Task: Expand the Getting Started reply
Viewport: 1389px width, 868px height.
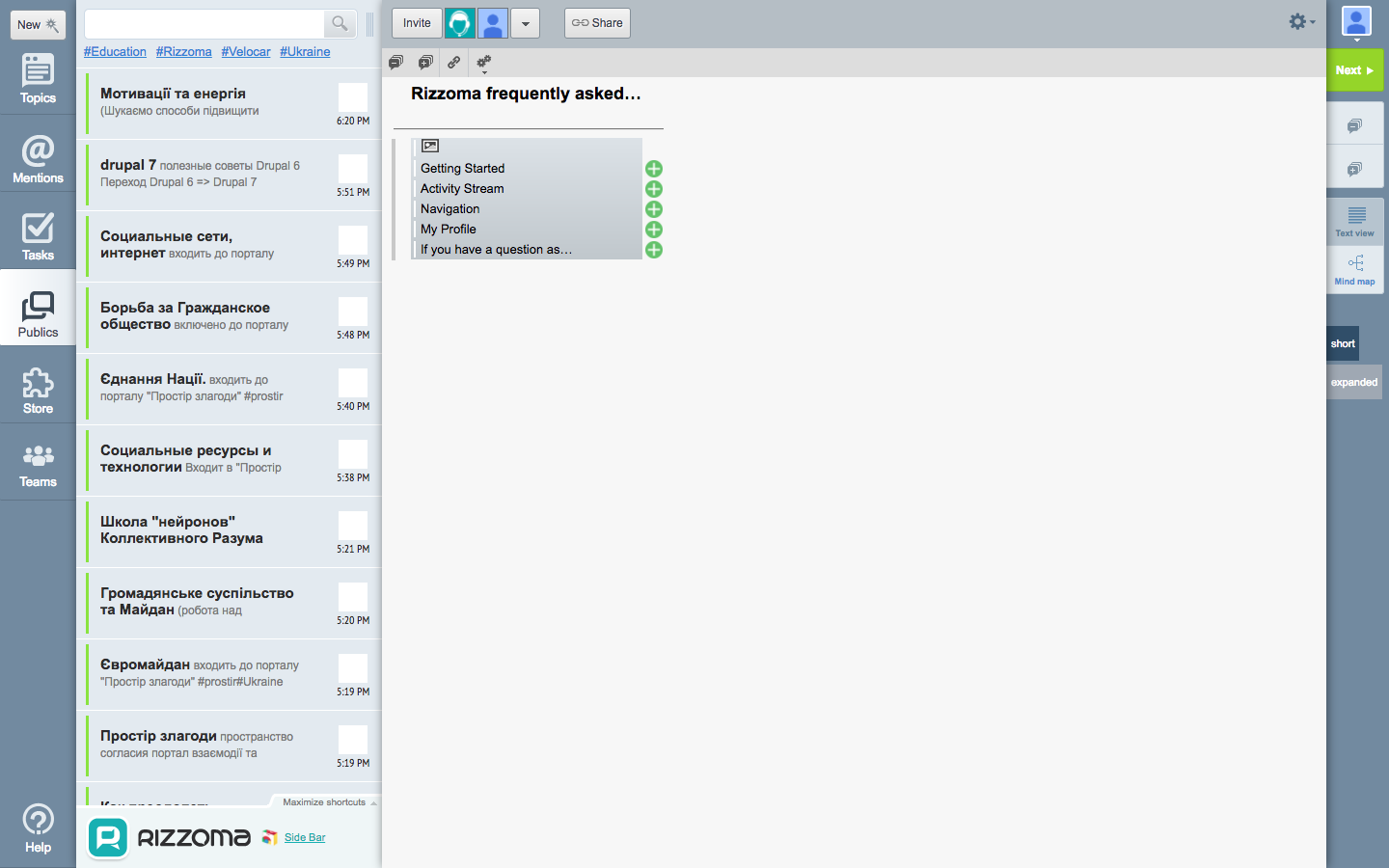Action: [654, 169]
